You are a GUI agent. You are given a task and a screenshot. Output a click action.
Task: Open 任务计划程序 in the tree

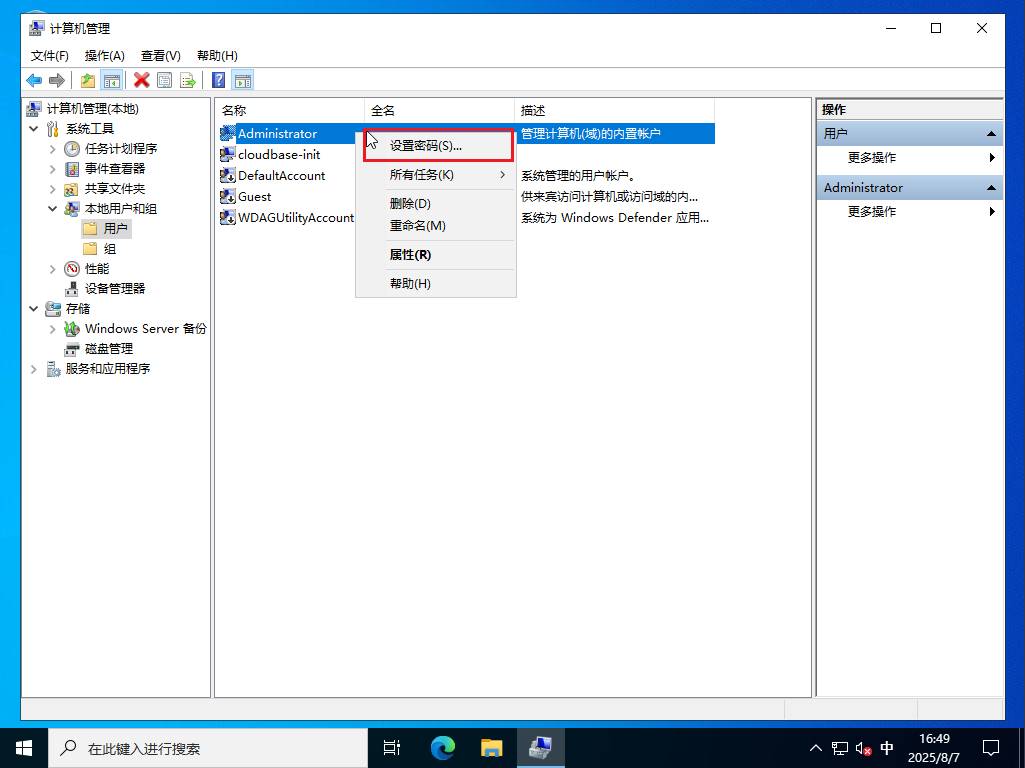121,149
